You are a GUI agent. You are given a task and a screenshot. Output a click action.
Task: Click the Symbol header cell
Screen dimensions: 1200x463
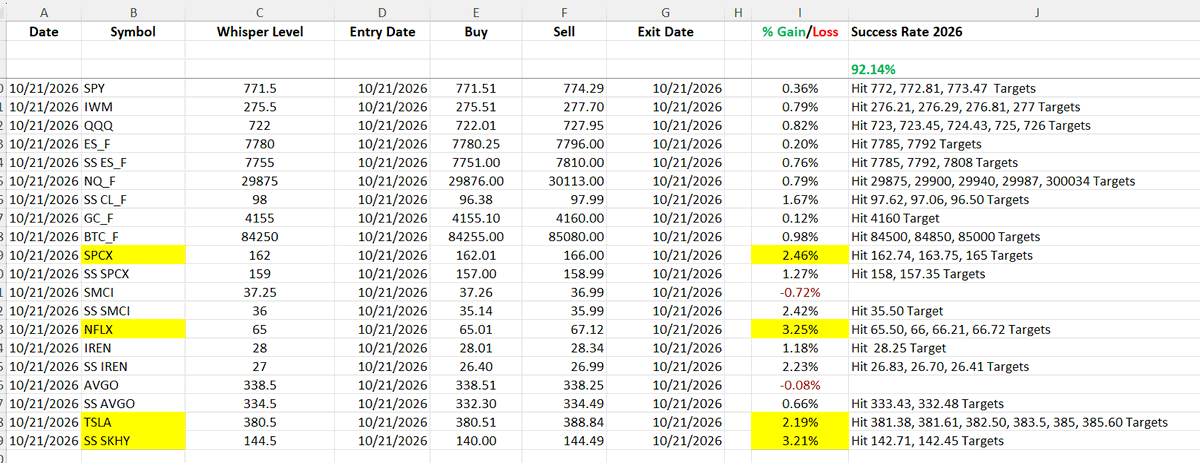[x=134, y=32]
